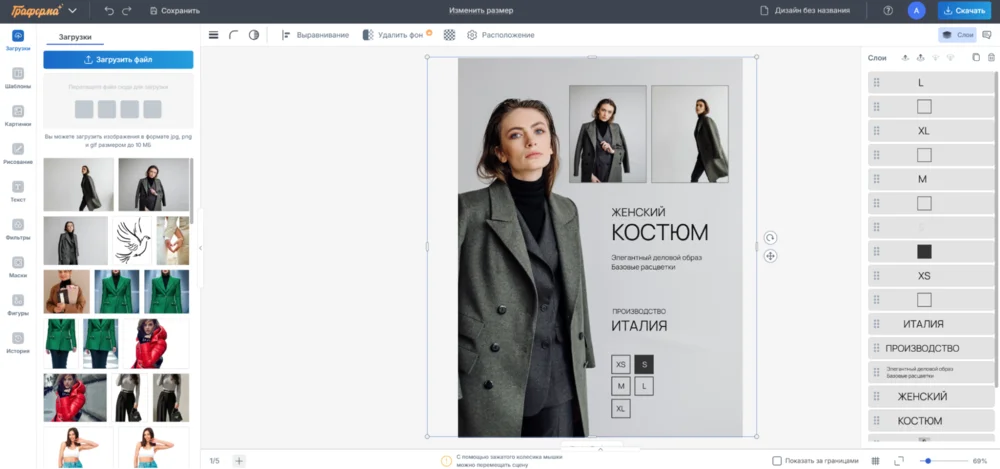
Task: Open dropdown arrow next to Графоrma logo
Action: tap(73, 11)
